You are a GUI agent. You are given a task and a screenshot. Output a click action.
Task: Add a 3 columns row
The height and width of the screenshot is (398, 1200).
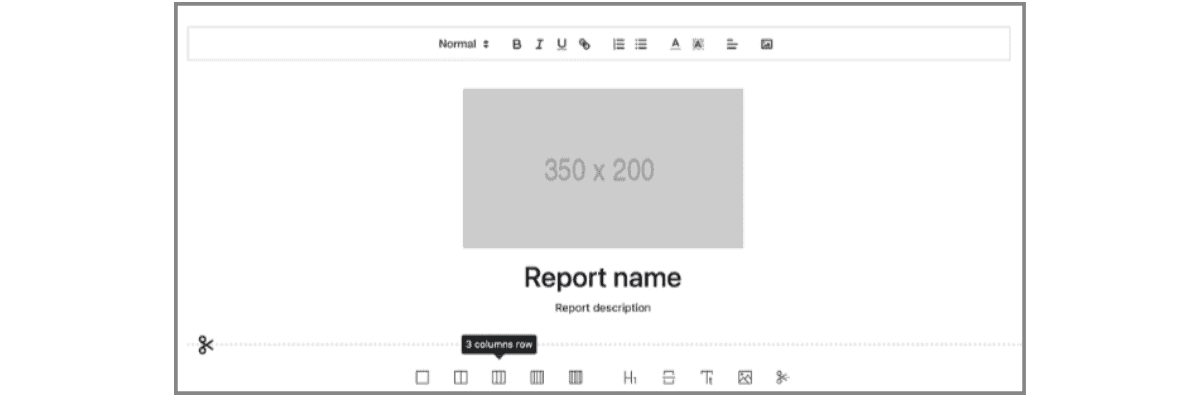499,377
